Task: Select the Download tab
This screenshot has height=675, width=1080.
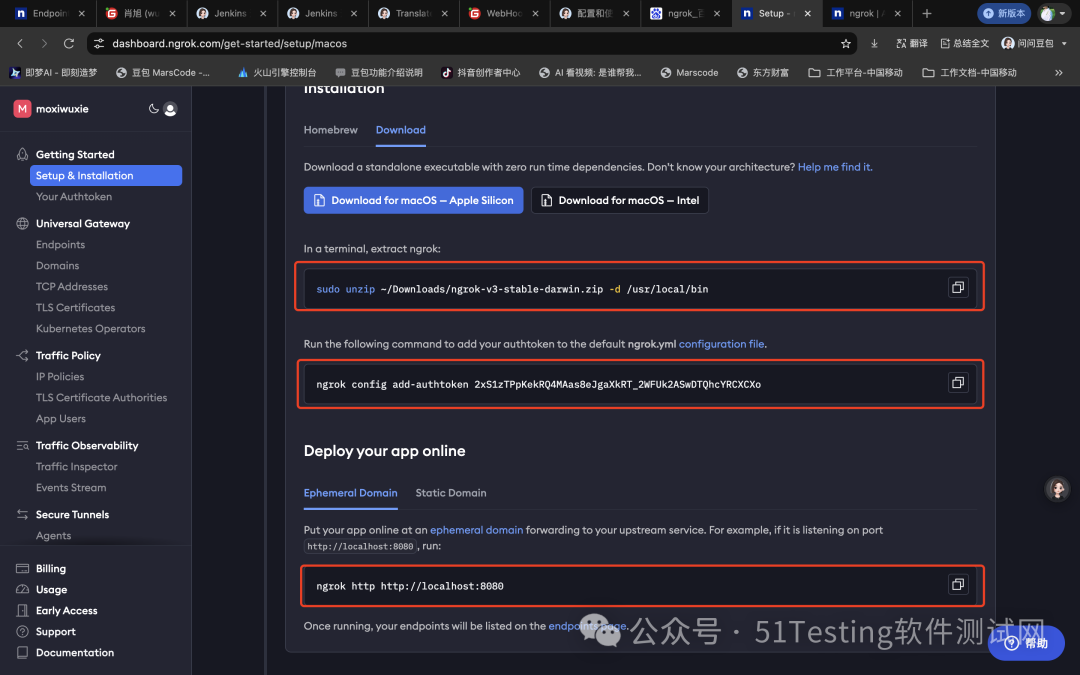Action: [x=400, y=129]
